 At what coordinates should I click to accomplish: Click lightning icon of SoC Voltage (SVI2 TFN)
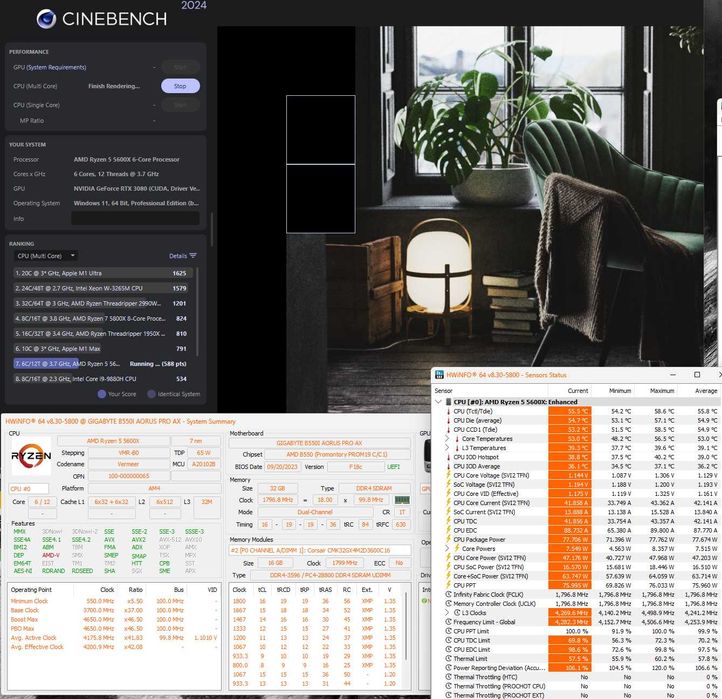[448, 484]
